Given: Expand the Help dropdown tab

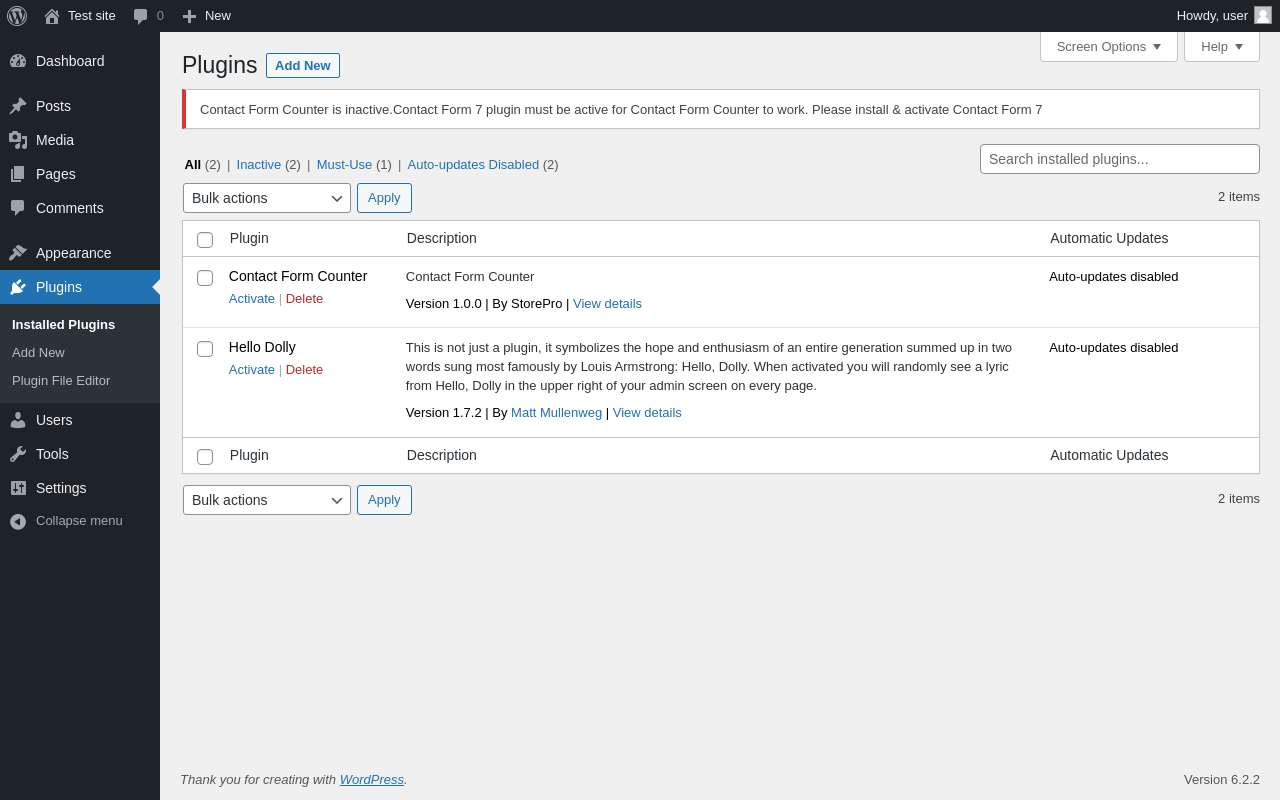Looking at the screenshot, I should 1221,46.
